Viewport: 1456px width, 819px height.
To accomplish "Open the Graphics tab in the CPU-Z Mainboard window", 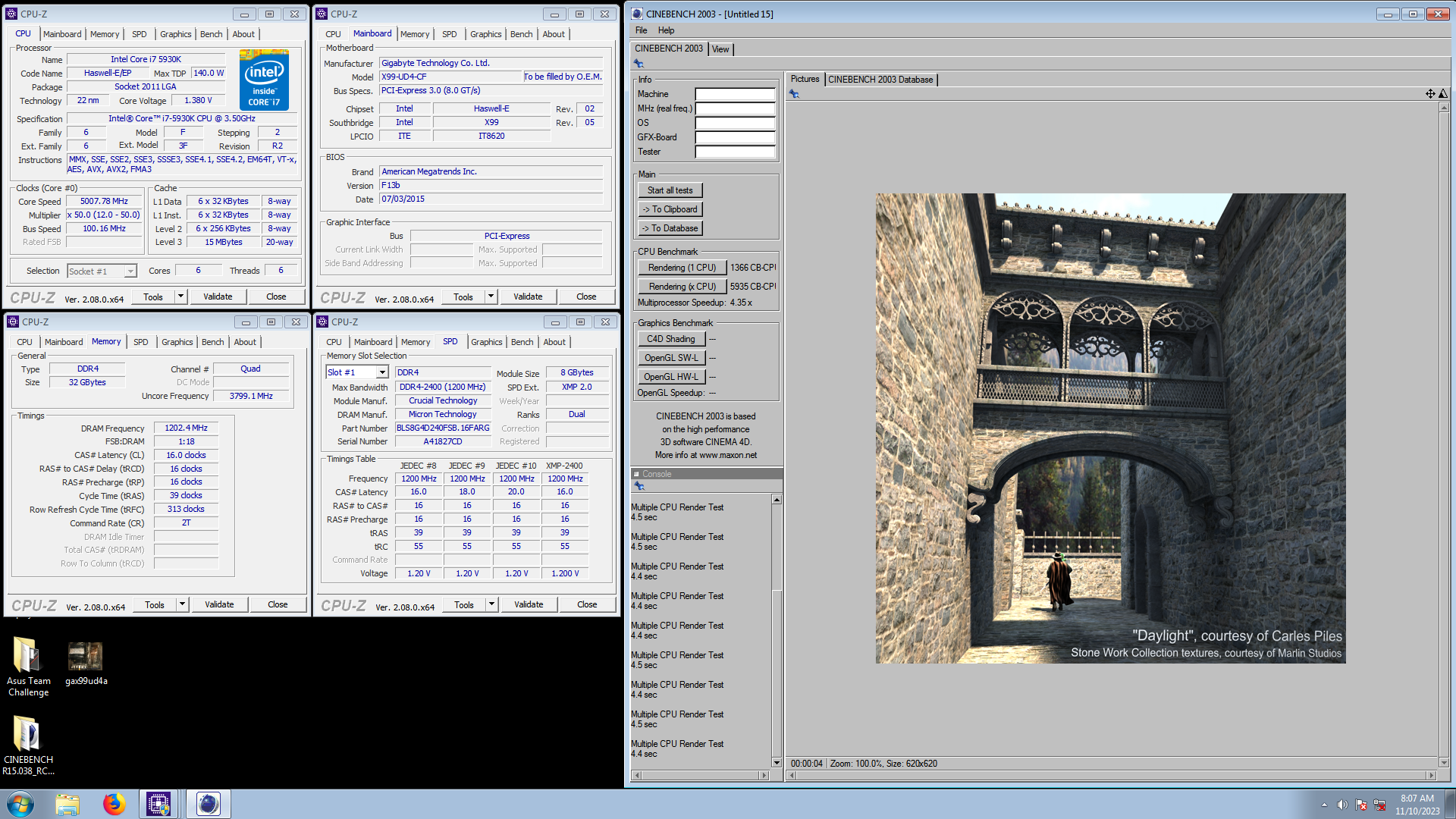I will 485,34.
